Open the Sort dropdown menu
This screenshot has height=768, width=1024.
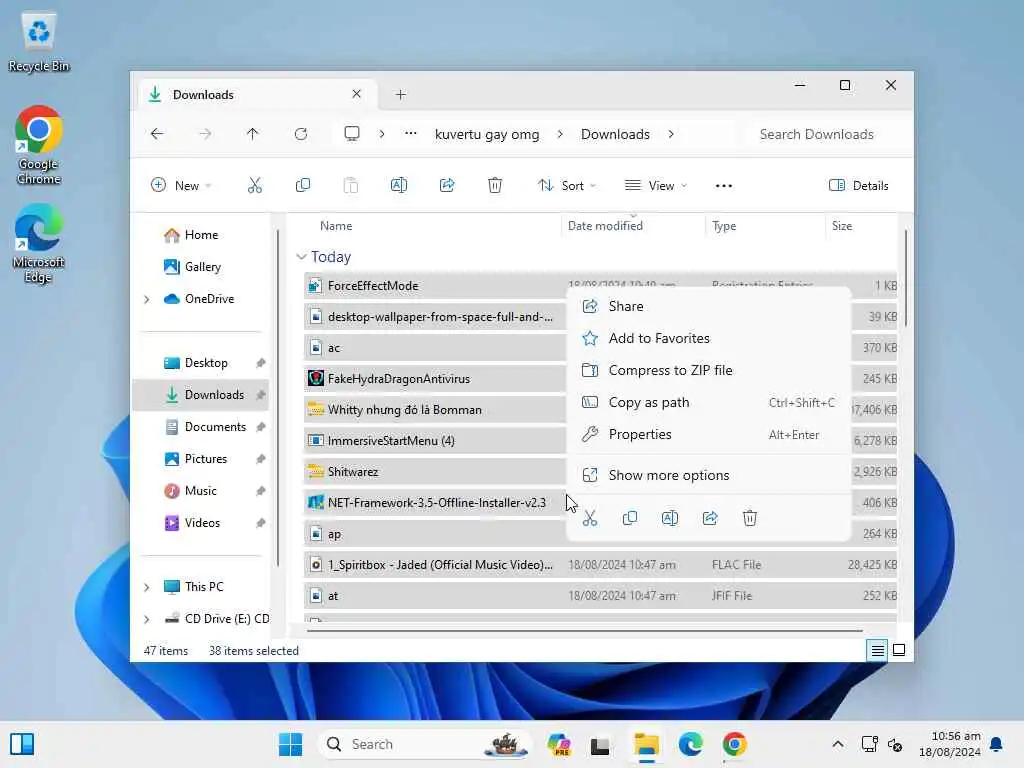pyautogui.click(x=567, y=185)
